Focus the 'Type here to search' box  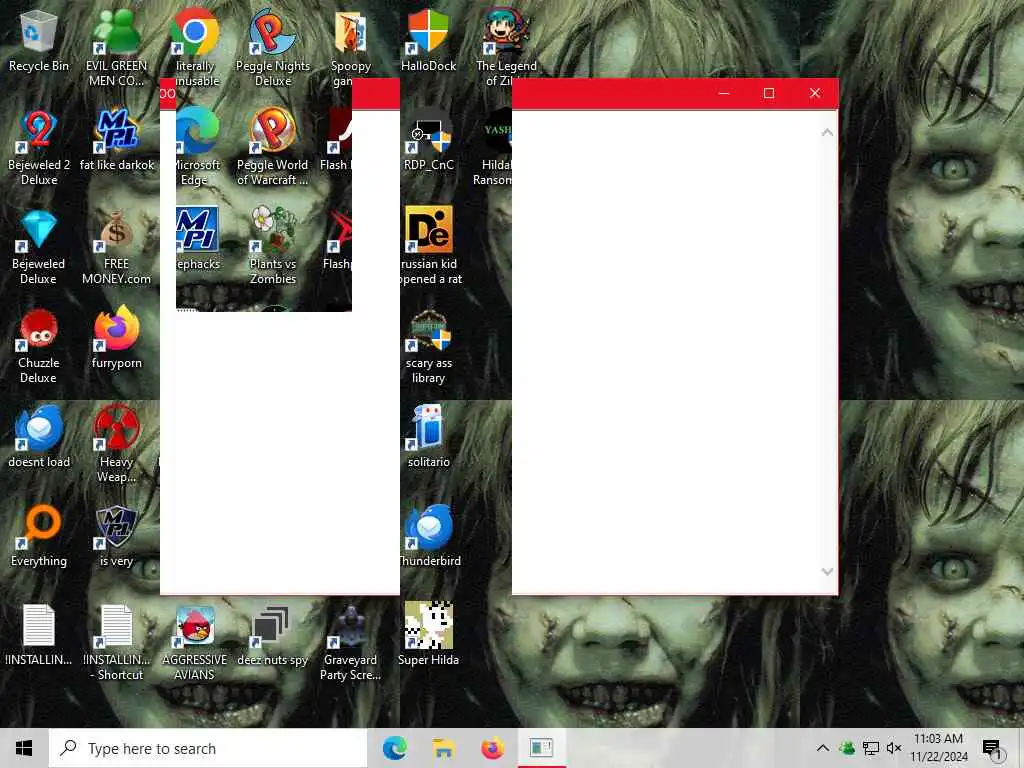click(x=208, y=748)
